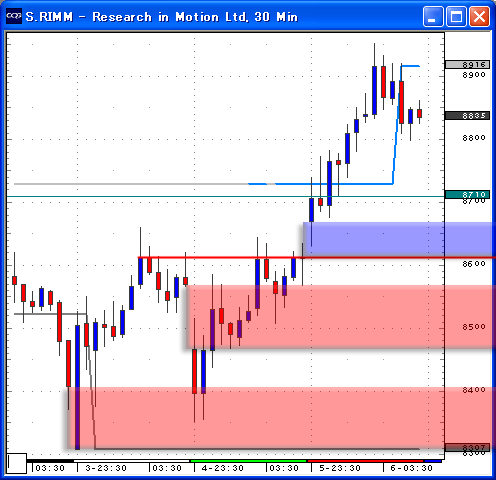This screenshot has width=496, height=480.
Task: Select the blue shaded zone above 8600
Action: coord(399,239)
